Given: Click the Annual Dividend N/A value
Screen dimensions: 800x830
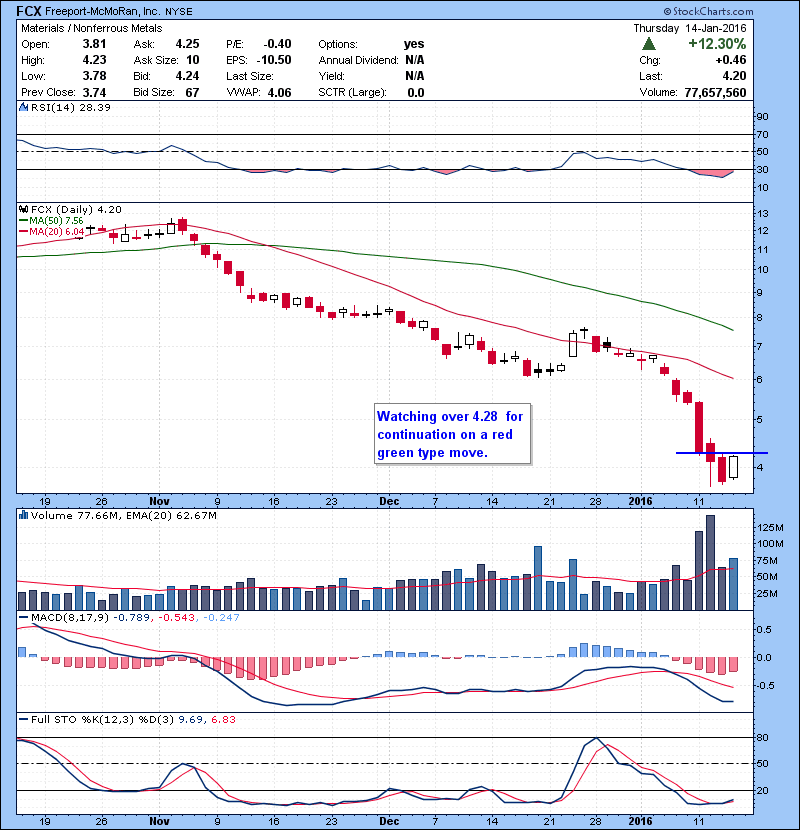Looking at the screenshot, I should point(415,60).
